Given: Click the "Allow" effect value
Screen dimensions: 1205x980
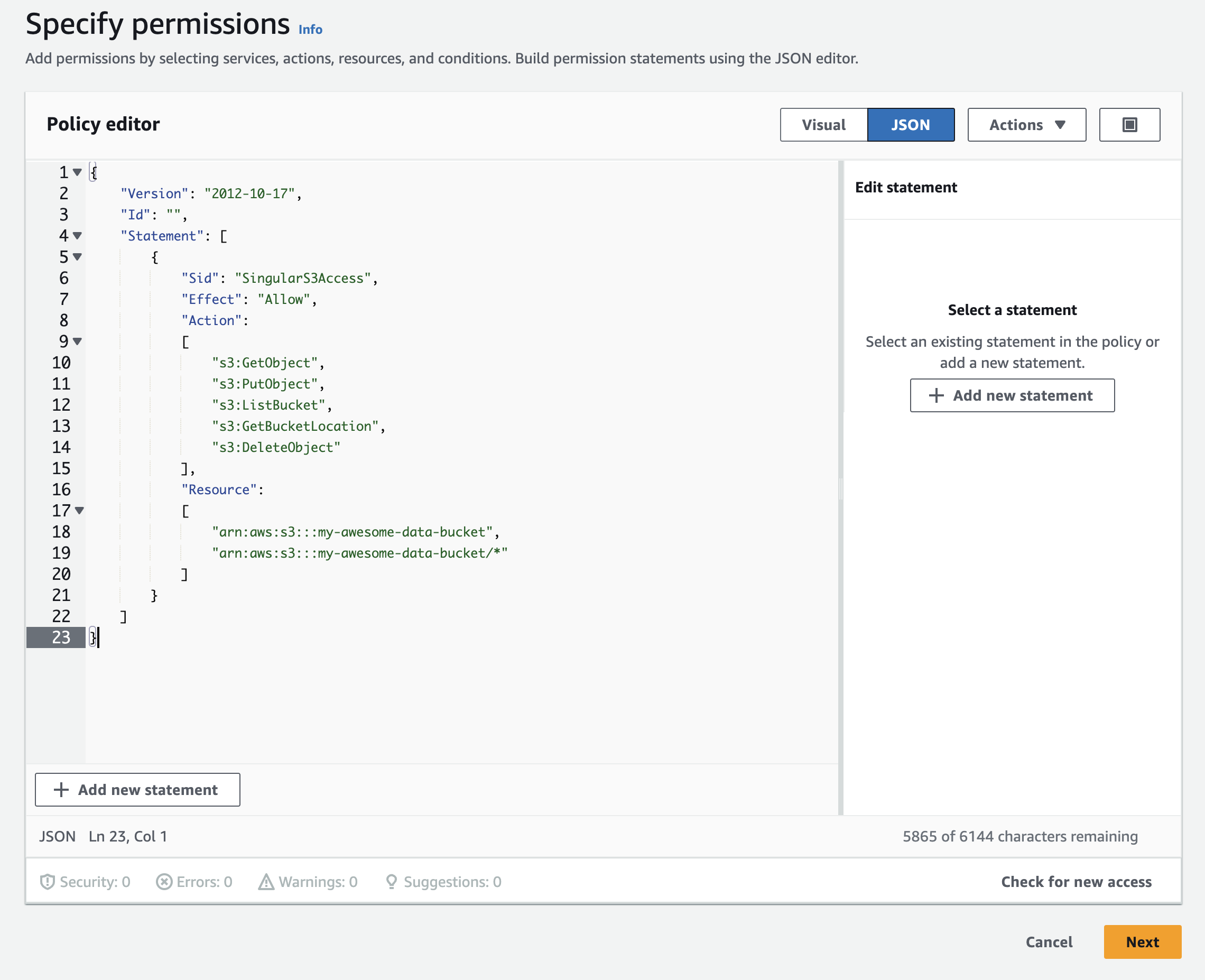Looking at the screenshot, I should point(284,299).
